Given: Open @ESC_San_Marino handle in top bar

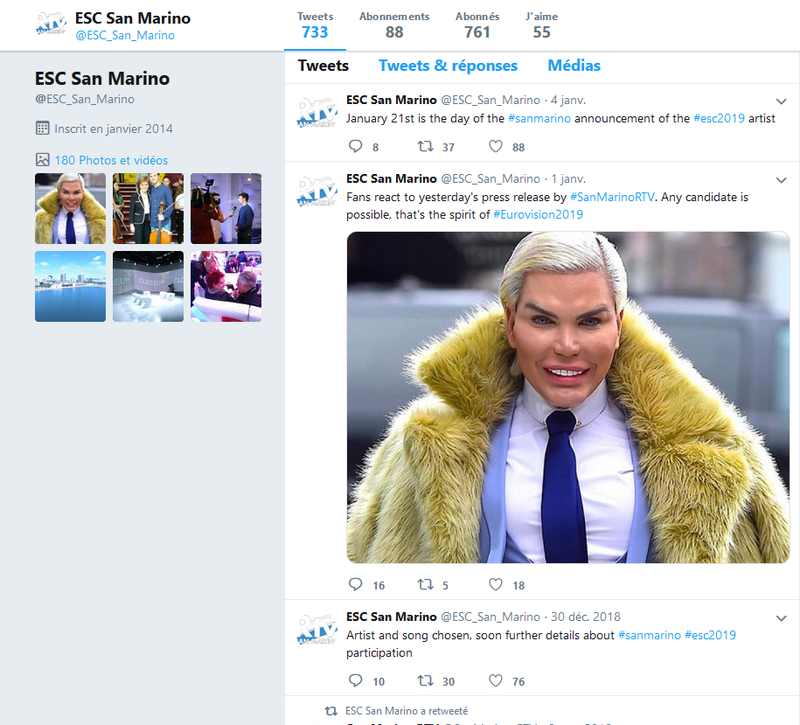Looking at the screenshot, I should (125, 35).
